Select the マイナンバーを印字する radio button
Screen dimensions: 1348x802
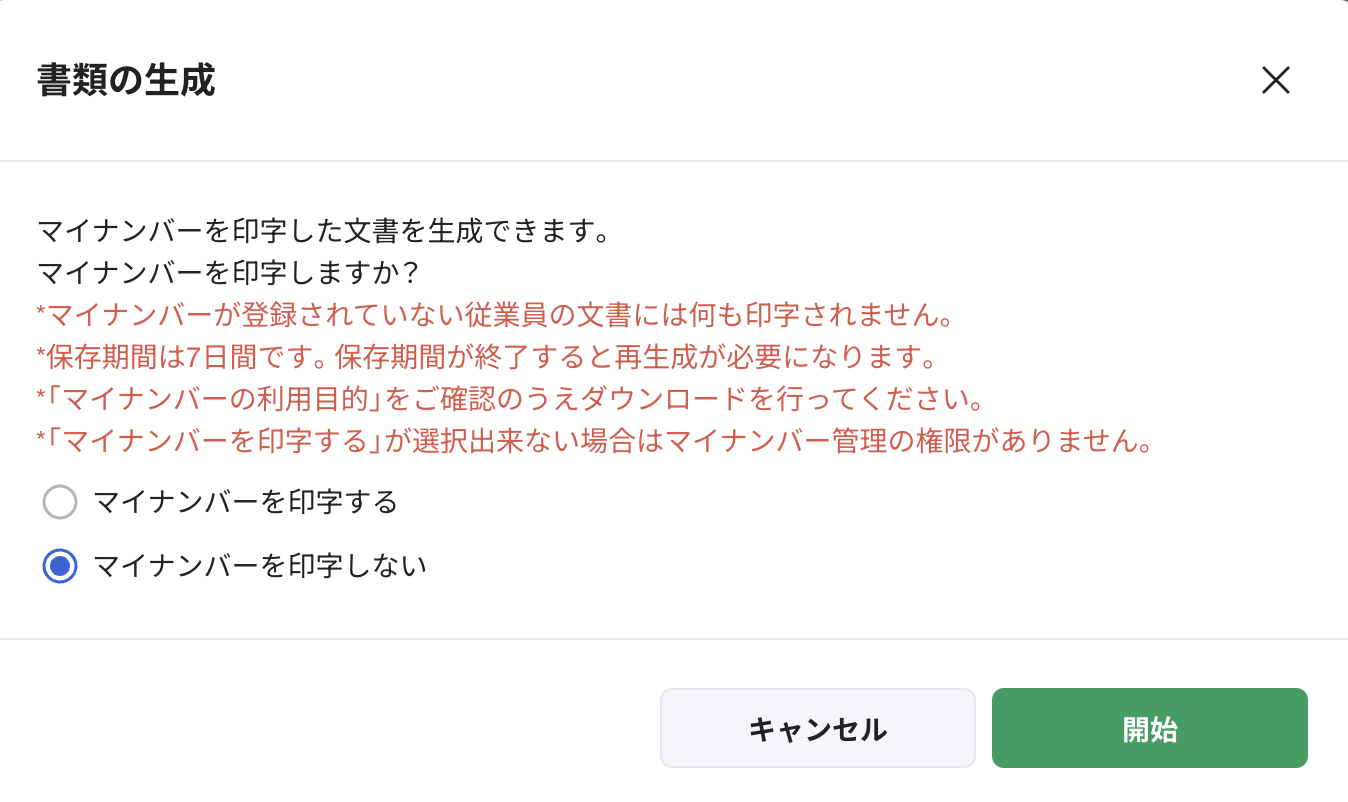[x=60, y=503]
